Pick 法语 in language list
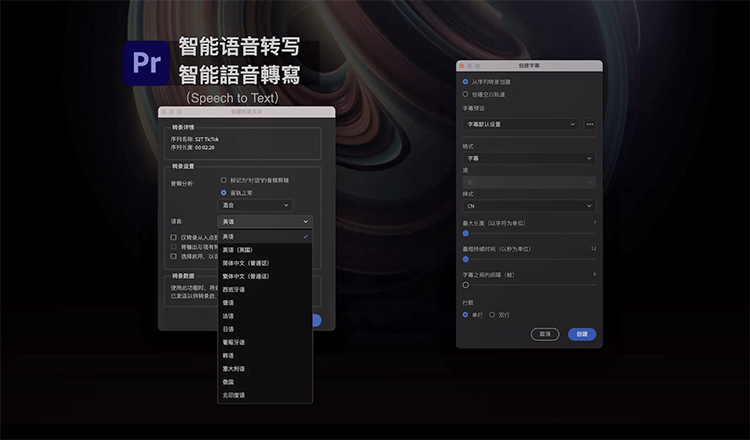This screenshot has width=750, height=440. click(x=265, y=316)
